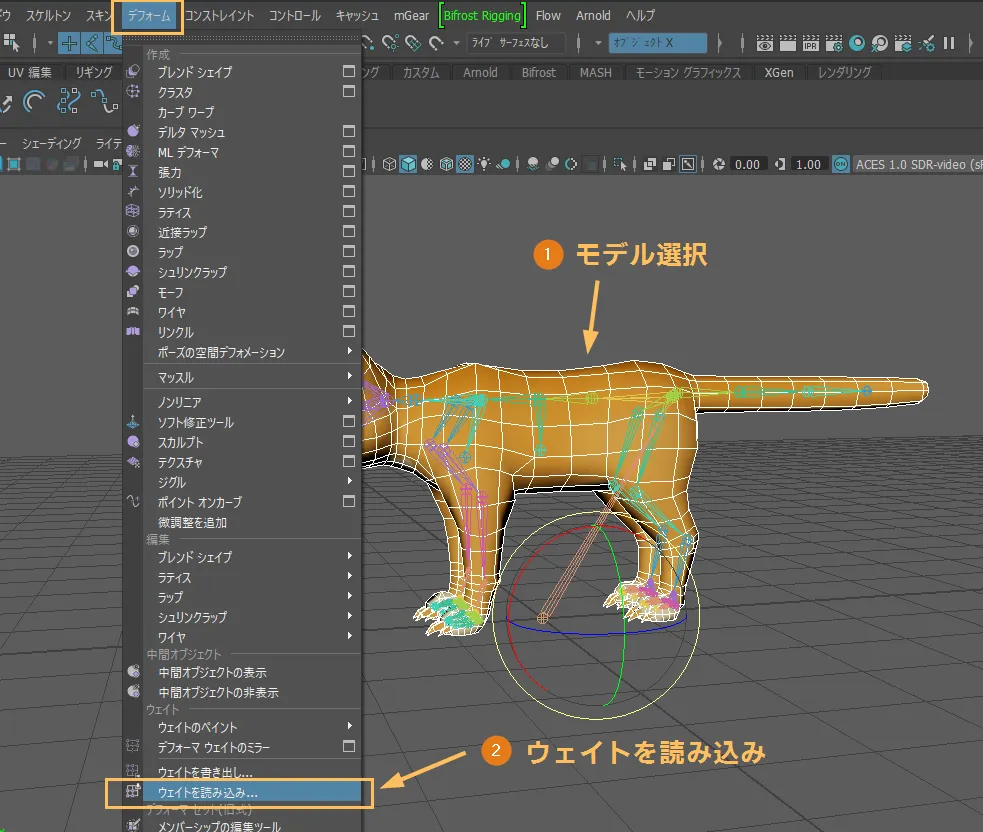Click the joint selection mask icon
The image size is (983, 832).
click(x=92, y=43)
